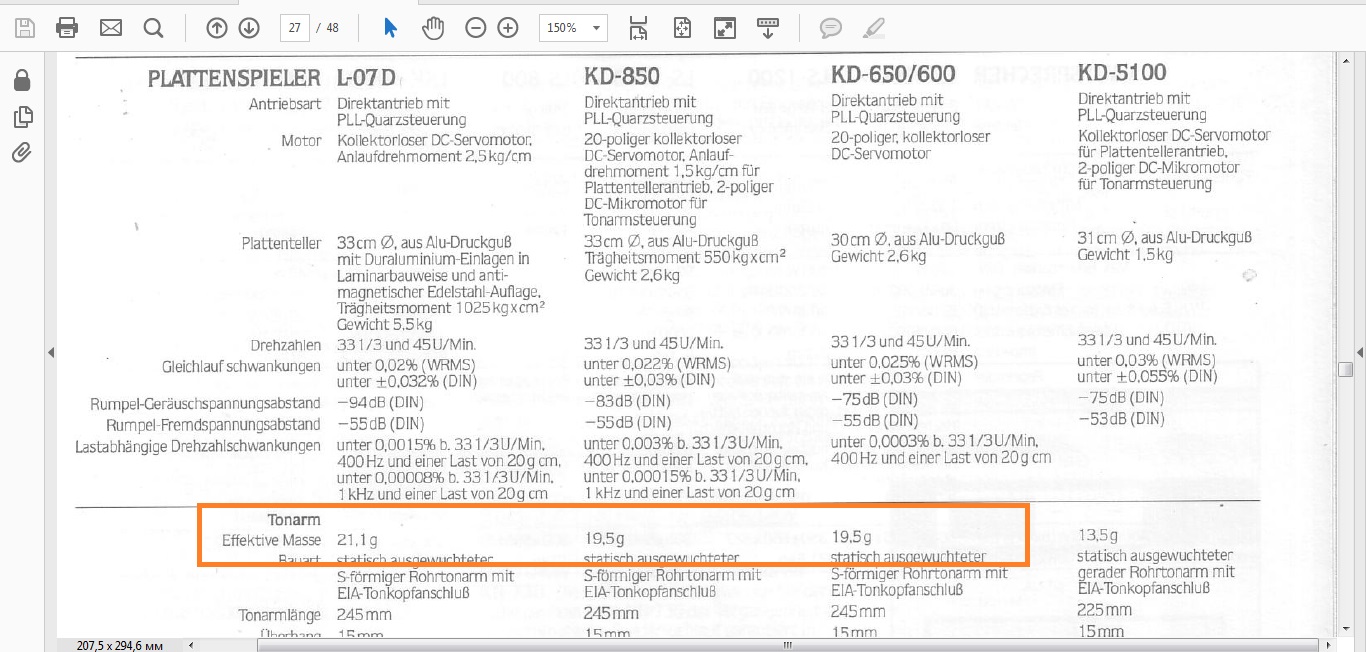Zoom in using the plus button
The width and height of the screenshot is (1366, 652).
pos(508,28)
